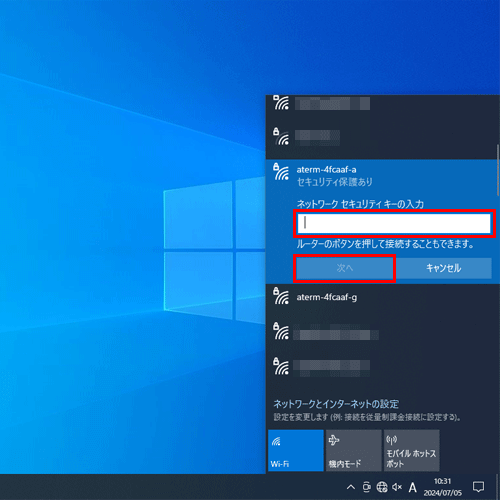Toggle the Wi-Fi quick action tile
Image resolution: width=500 pixels, height=500 pixels.
pos(296,450)
